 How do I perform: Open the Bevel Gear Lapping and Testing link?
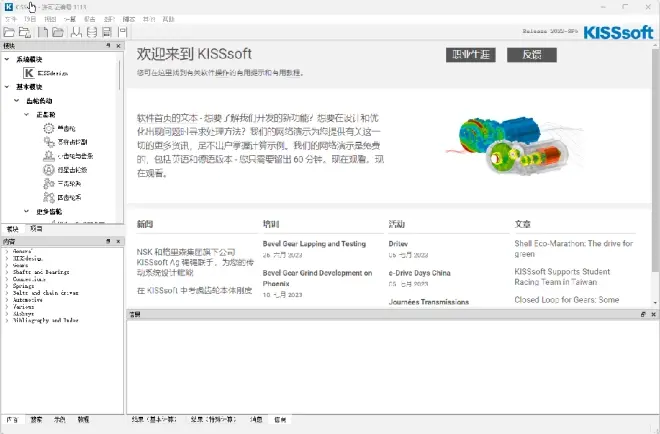coord(313,243)
